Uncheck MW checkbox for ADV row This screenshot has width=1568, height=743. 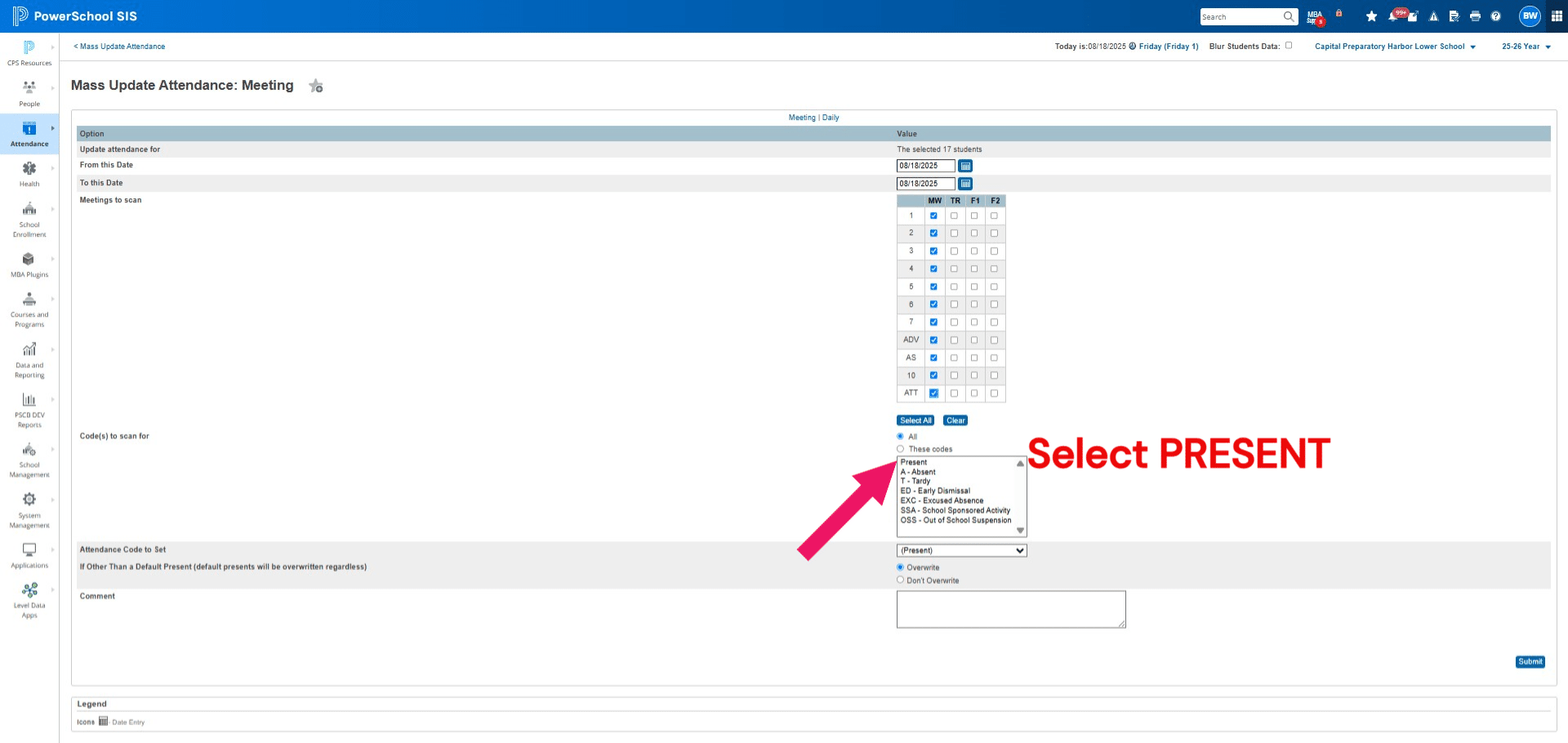point(933,340)
